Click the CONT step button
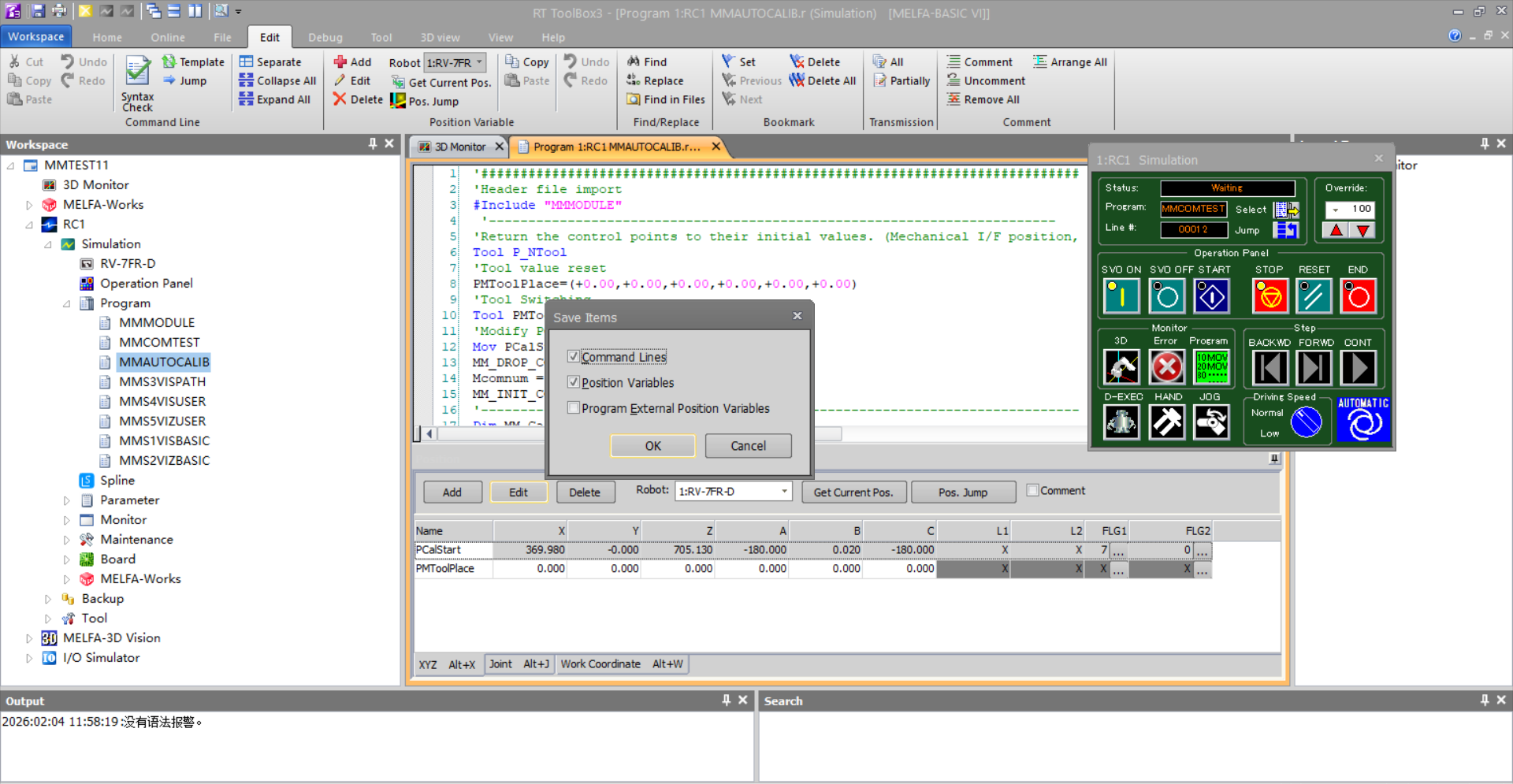1513x784 pixels. (1358, 367)
